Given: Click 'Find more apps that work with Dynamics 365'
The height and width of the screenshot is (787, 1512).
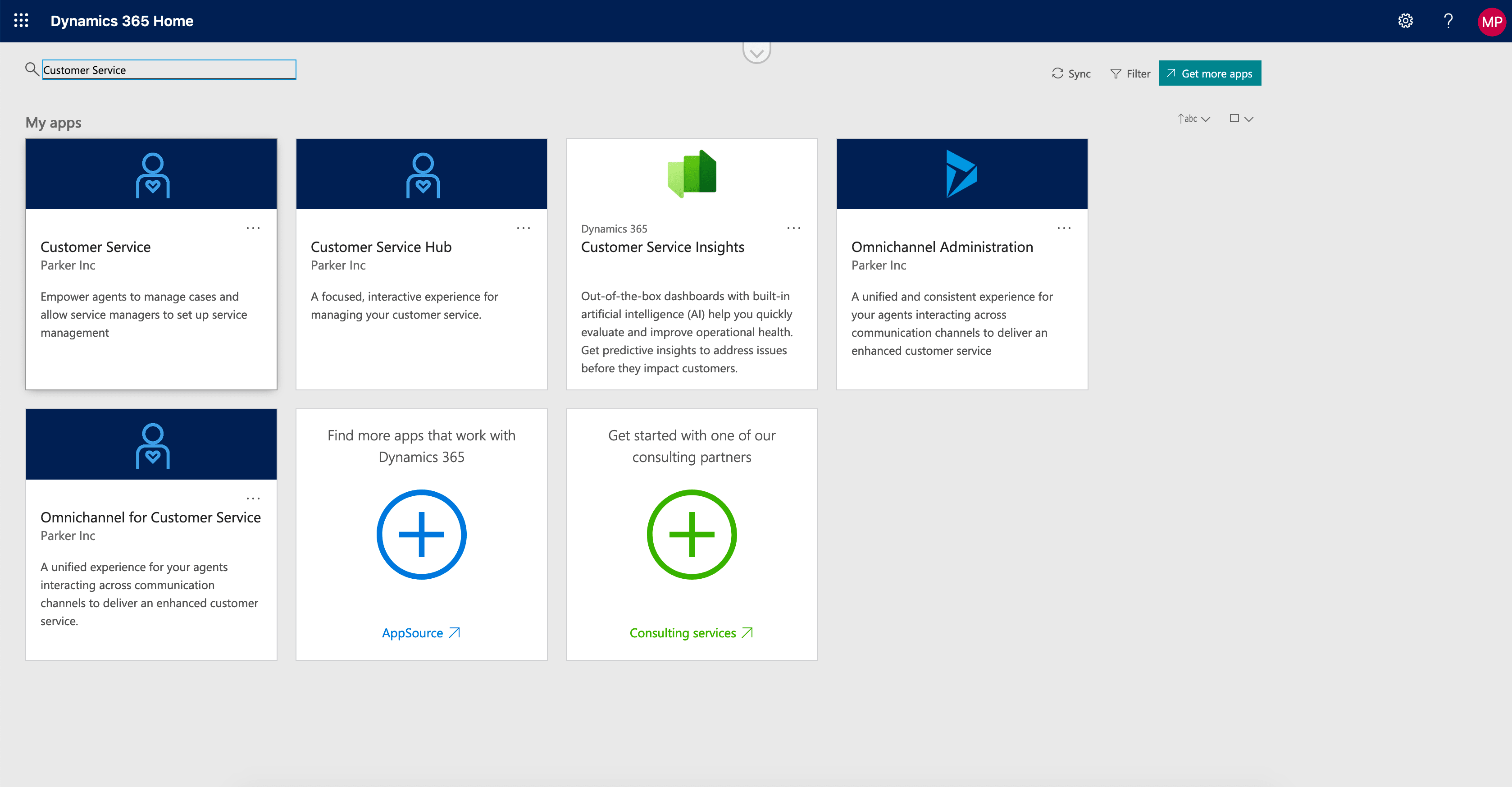Looking at the screenshot, I should coord(421,446).
